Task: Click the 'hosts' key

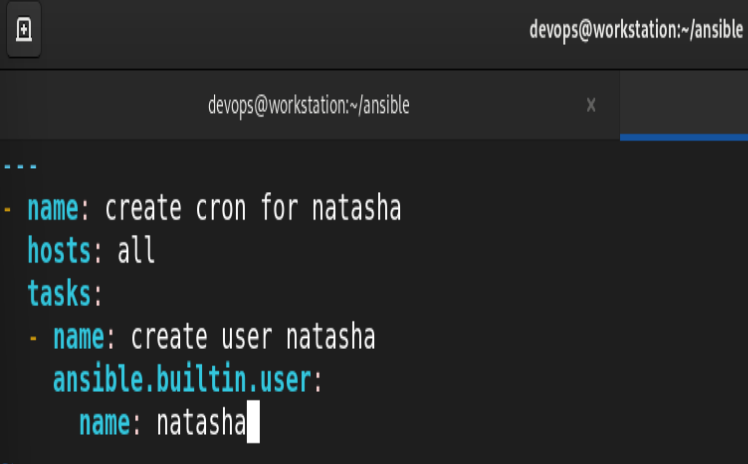Action: [x=59, y=250]
